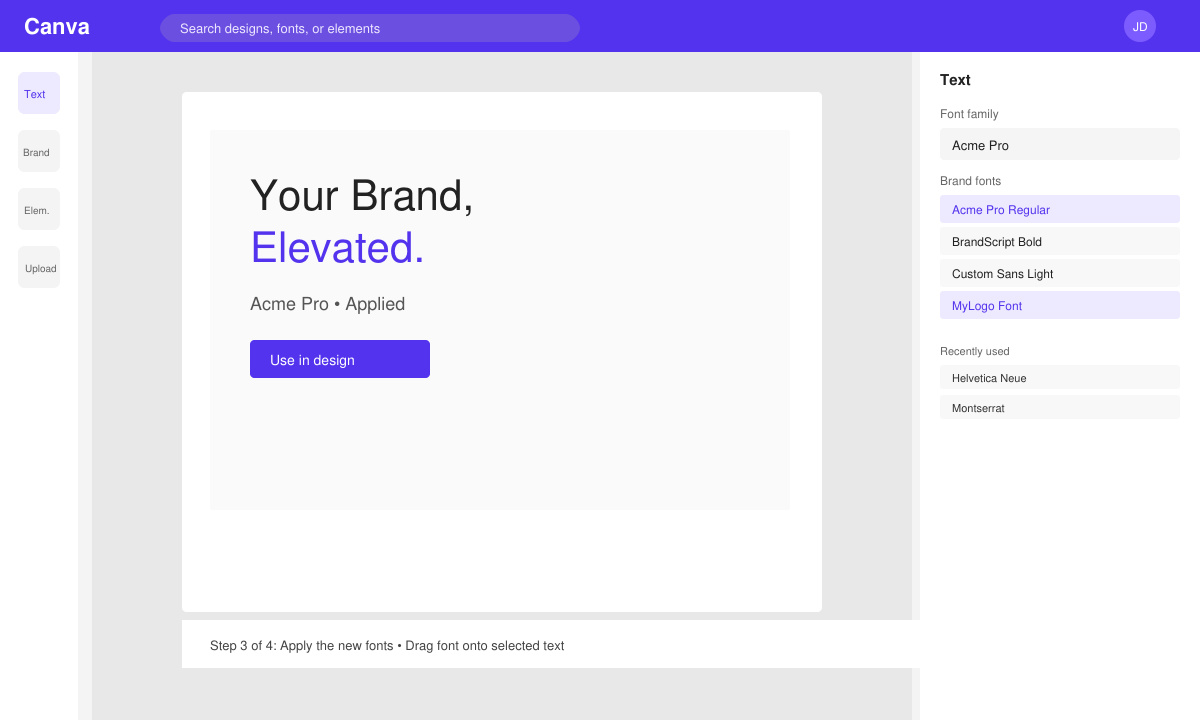The image size is (1200, 720).
Task: Click the Canva logo
Action: pos(57,27)
